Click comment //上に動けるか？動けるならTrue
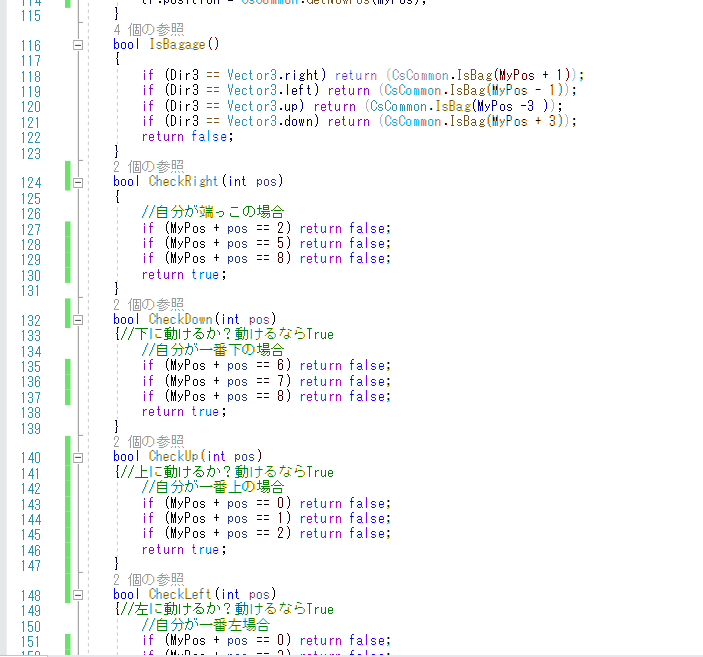Screen dimensions: 703x657 coord(227,472)
